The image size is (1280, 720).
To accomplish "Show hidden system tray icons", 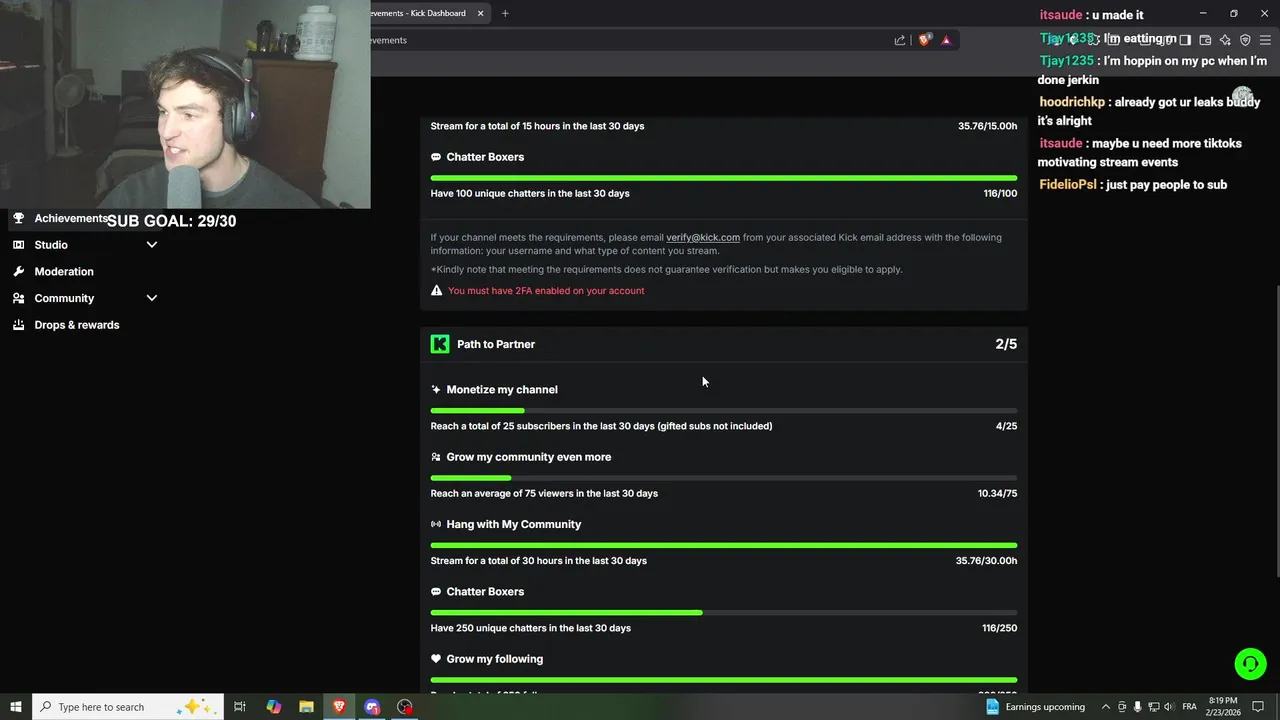I will tap(1106, 707).
